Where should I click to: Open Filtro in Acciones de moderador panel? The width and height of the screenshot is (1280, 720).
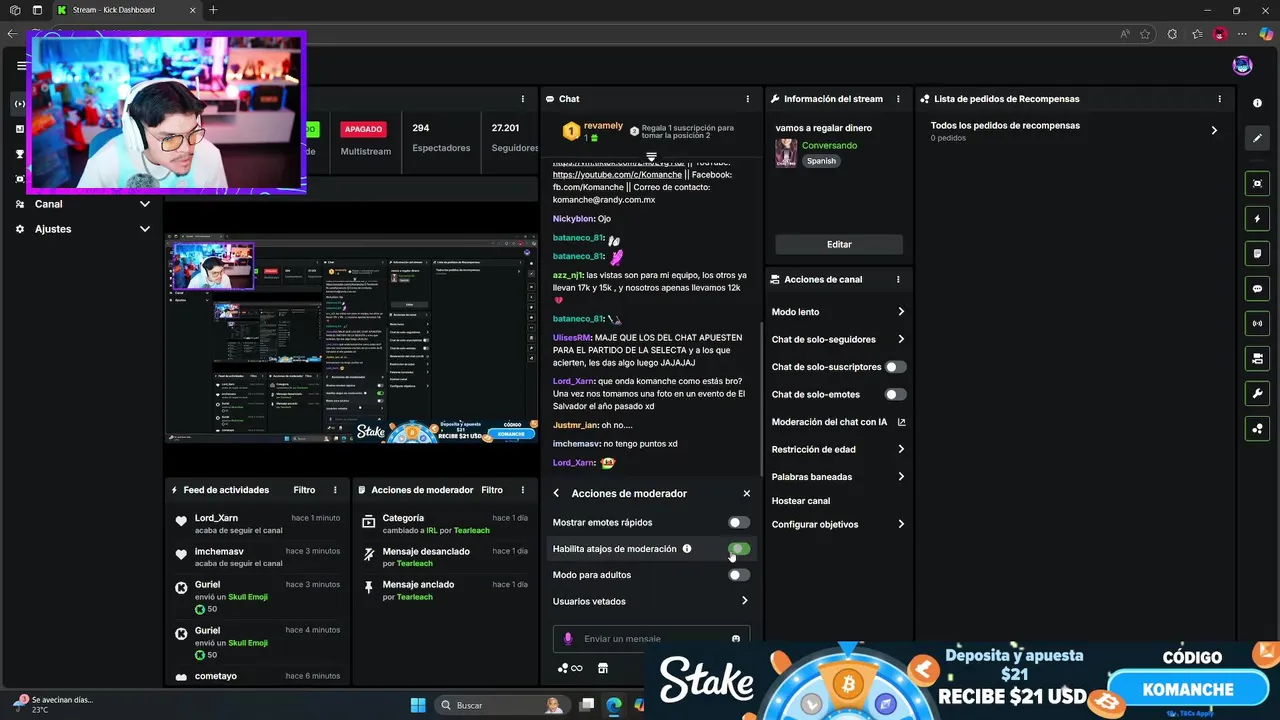pos(492,490)
